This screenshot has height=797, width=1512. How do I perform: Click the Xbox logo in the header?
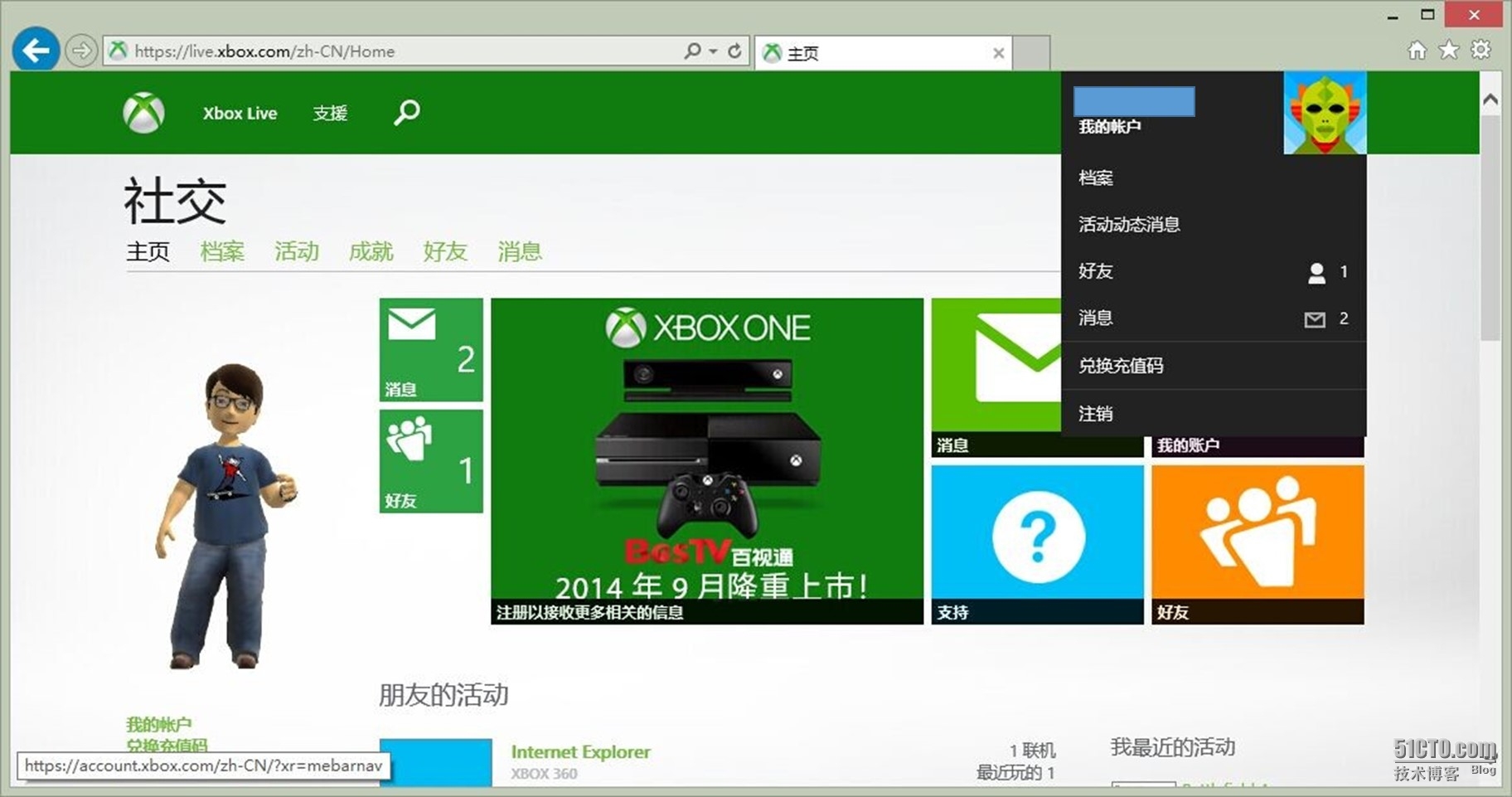(x=143, y=113)
